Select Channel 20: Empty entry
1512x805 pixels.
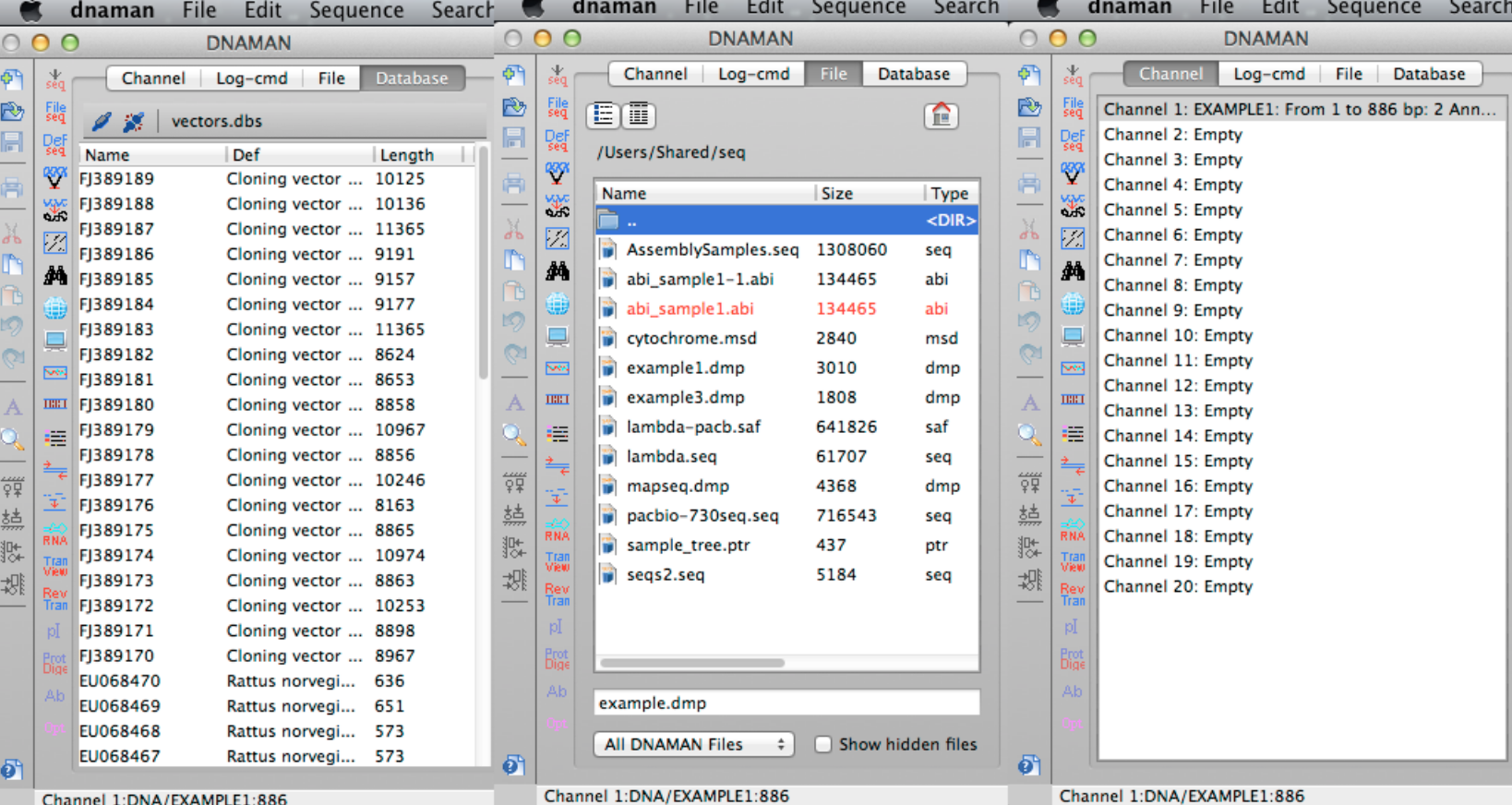click(1300, 587)
